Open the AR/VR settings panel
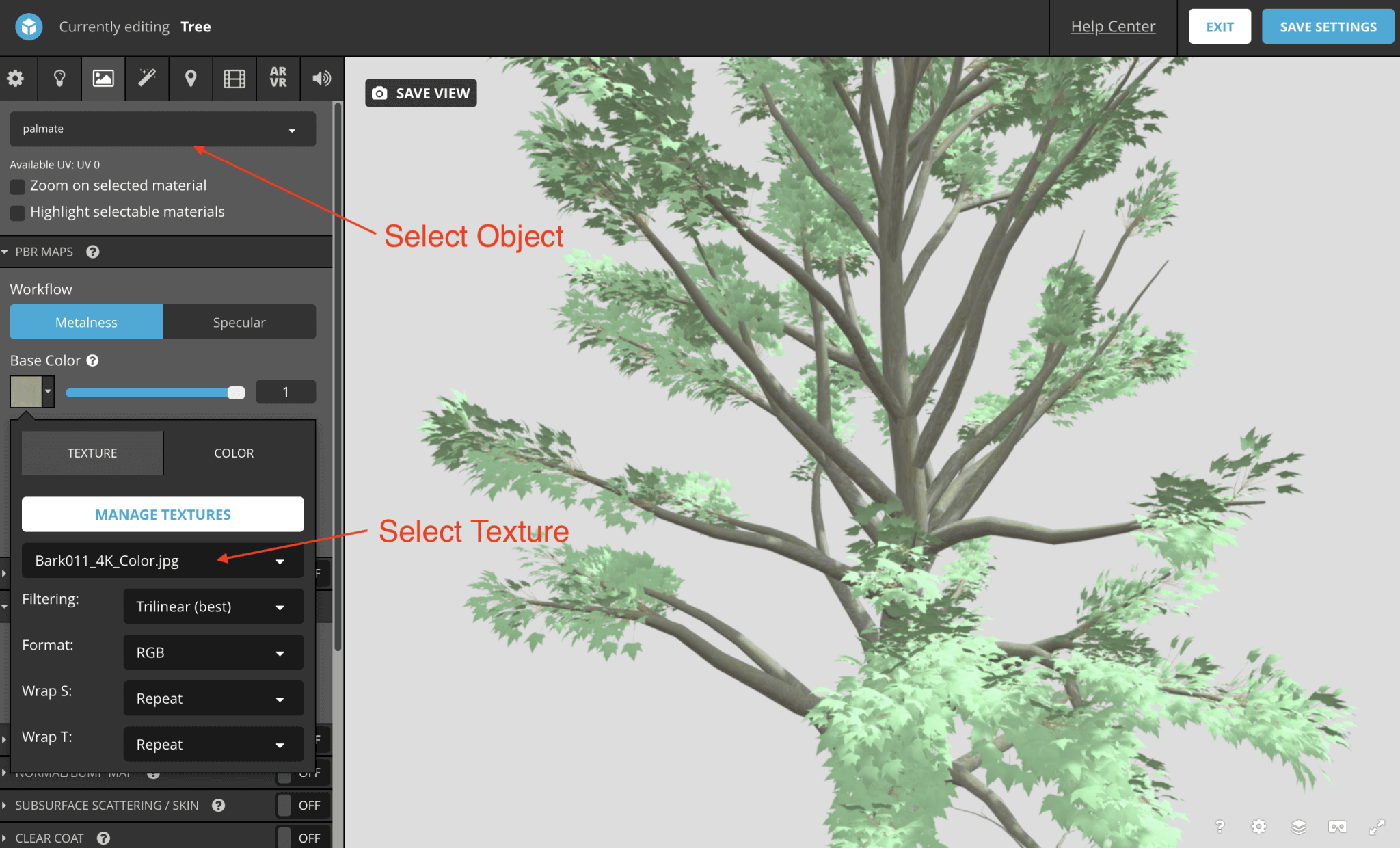The width and height of the screenshot is (1400, 848). (x=278, y=79)
